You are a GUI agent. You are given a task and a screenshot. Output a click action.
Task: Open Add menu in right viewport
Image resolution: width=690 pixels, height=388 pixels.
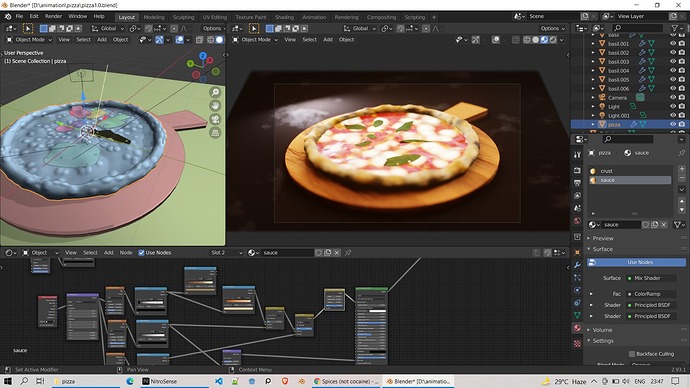(328, 40)
